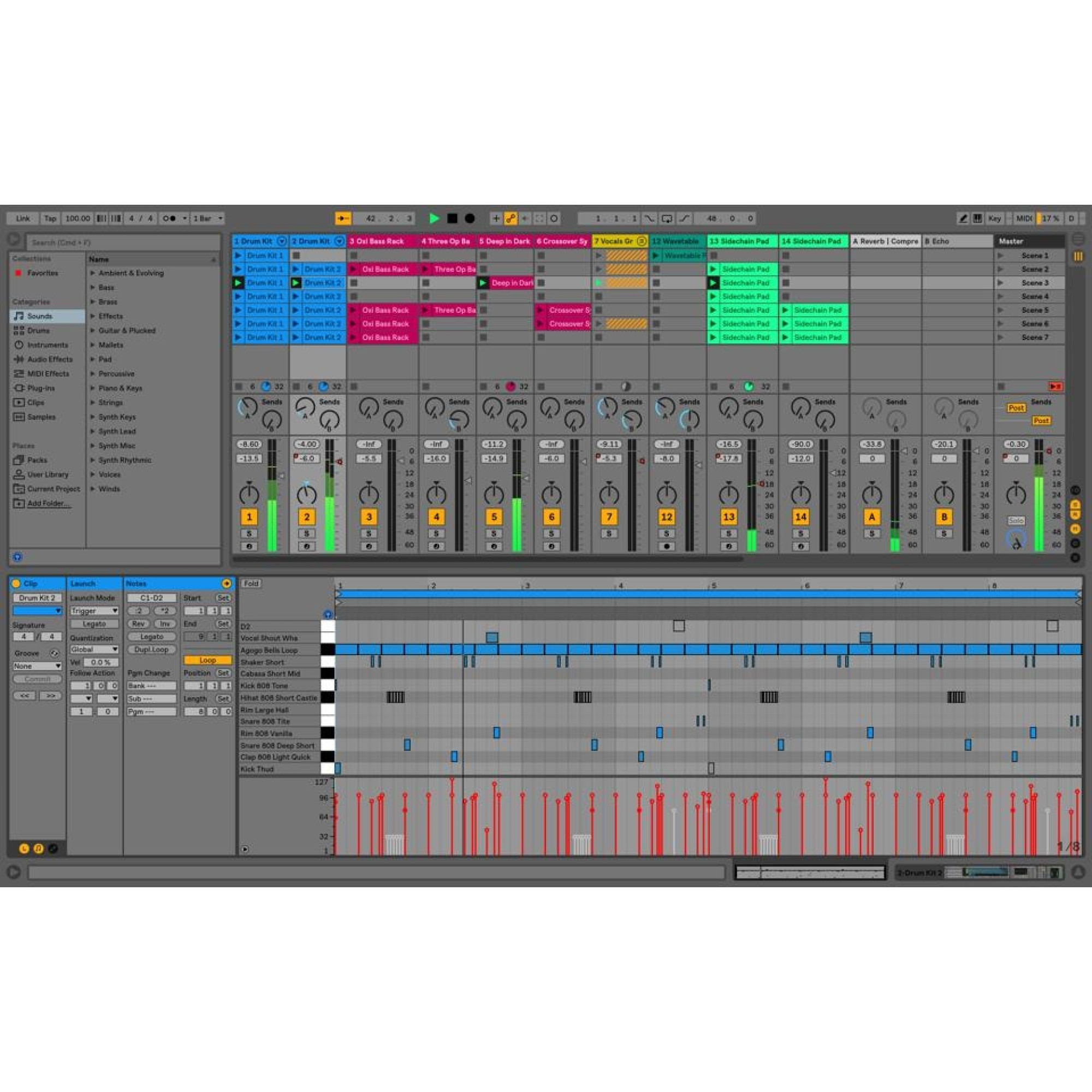Open the Launch Mode Trigger dropdown
The image size is (1092, 1092).
pos(94,611)
